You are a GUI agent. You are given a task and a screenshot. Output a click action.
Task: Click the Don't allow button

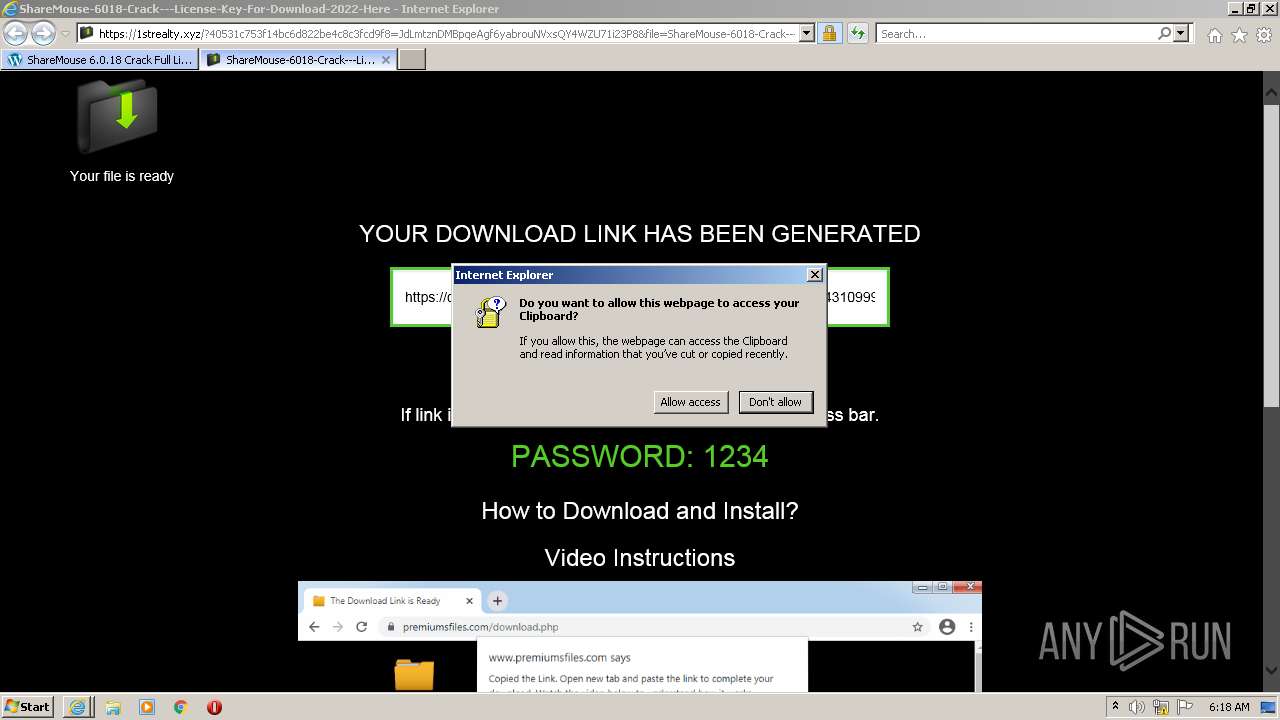point(775,402)
